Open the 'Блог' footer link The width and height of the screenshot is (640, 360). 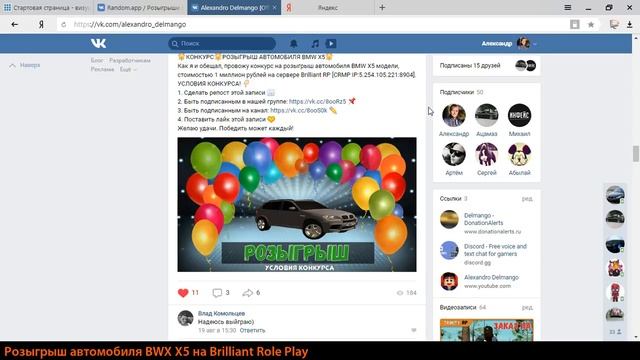[x=97, y=60]
